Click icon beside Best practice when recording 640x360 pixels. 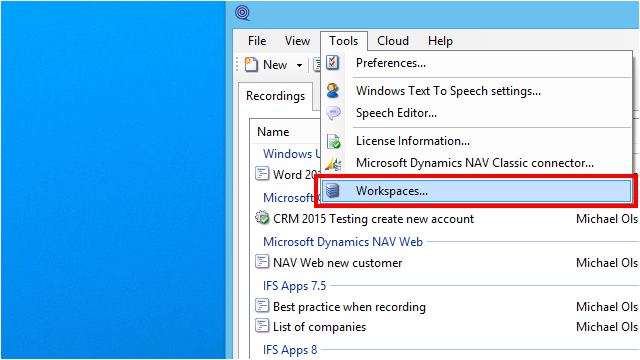pos(262,306)
